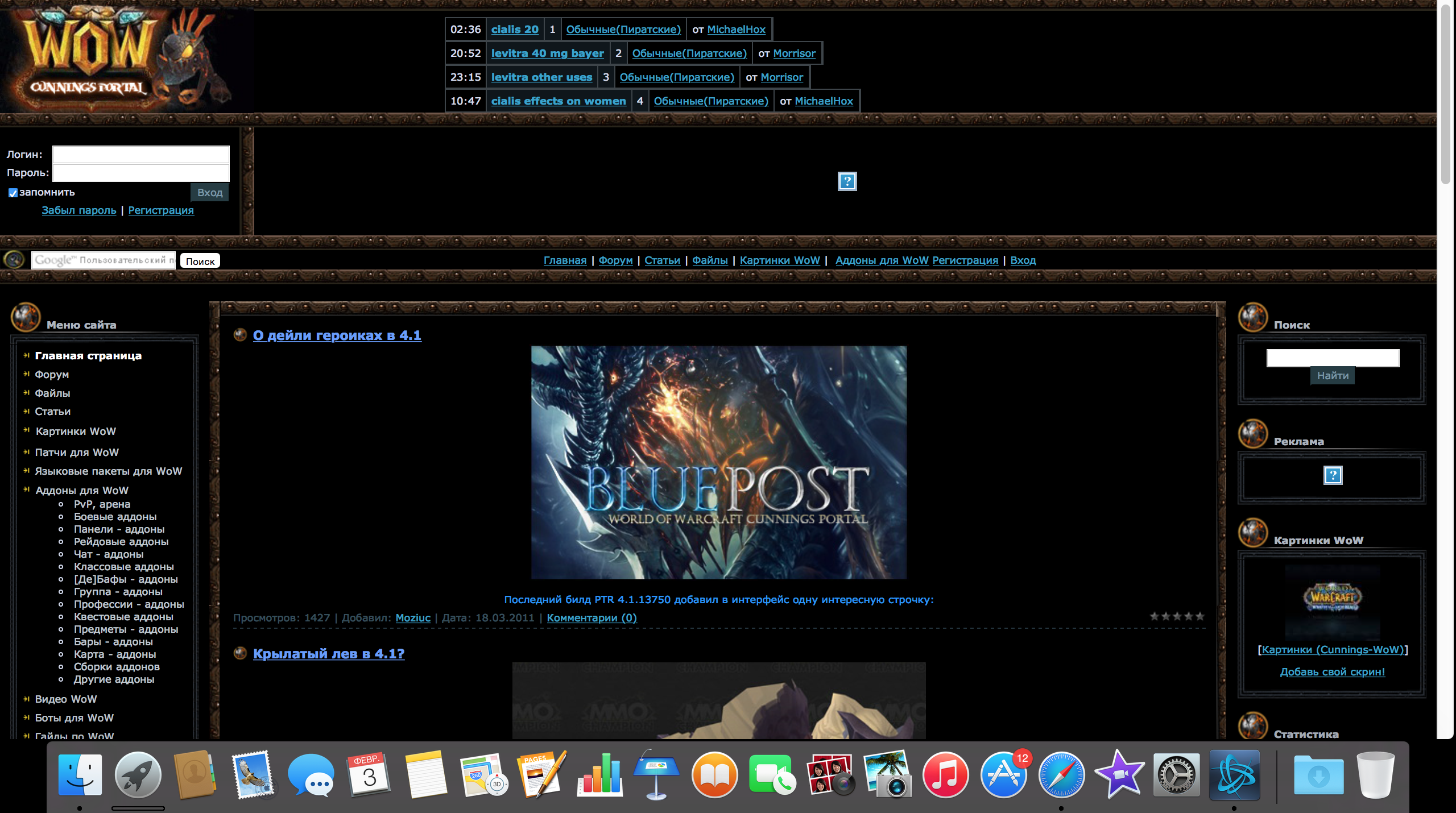Click the Логин input field
Viewport: 1456px width, 813px height.
140,154
